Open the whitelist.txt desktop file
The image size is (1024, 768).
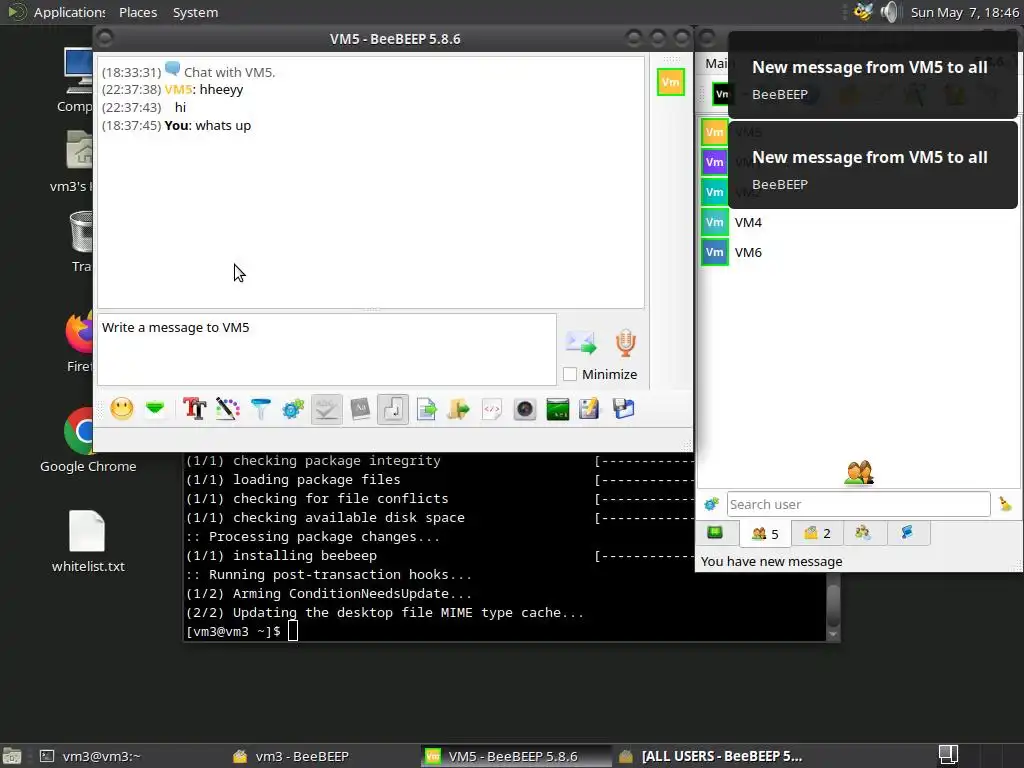coord(88,541)
